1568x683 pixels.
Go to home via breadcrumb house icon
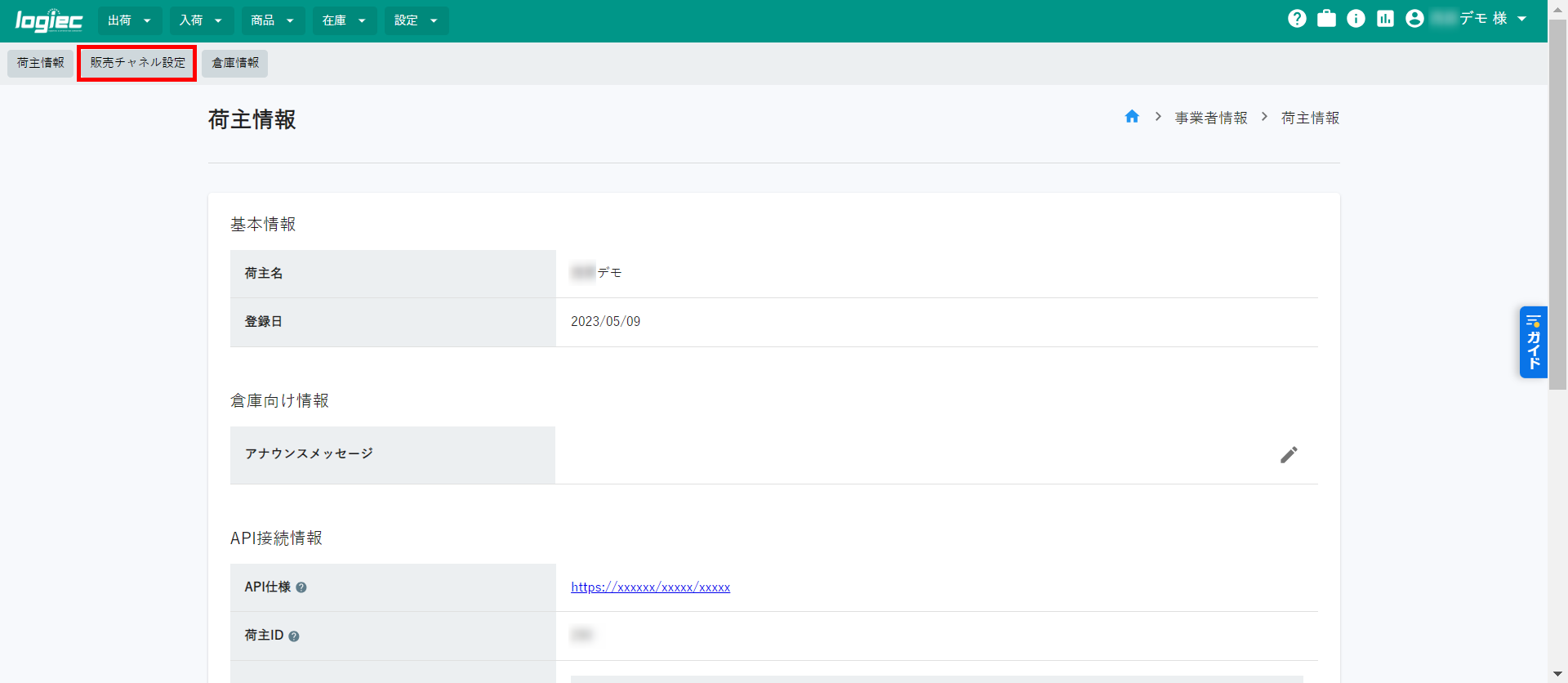coord(1132,117)
